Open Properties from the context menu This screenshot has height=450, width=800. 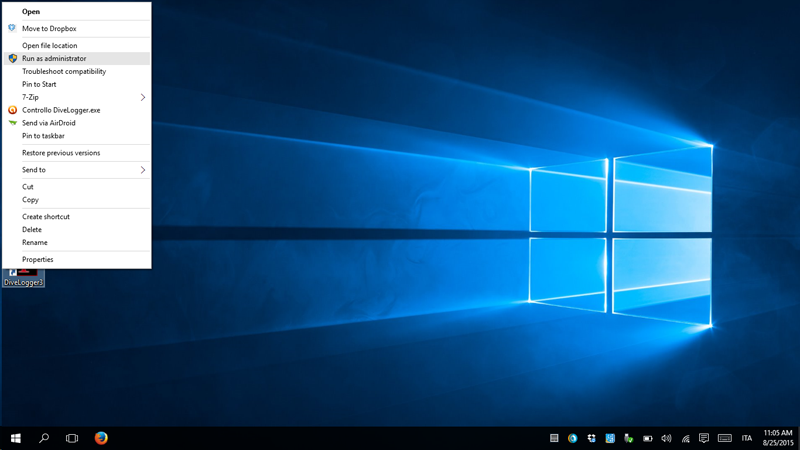point(77,259)
